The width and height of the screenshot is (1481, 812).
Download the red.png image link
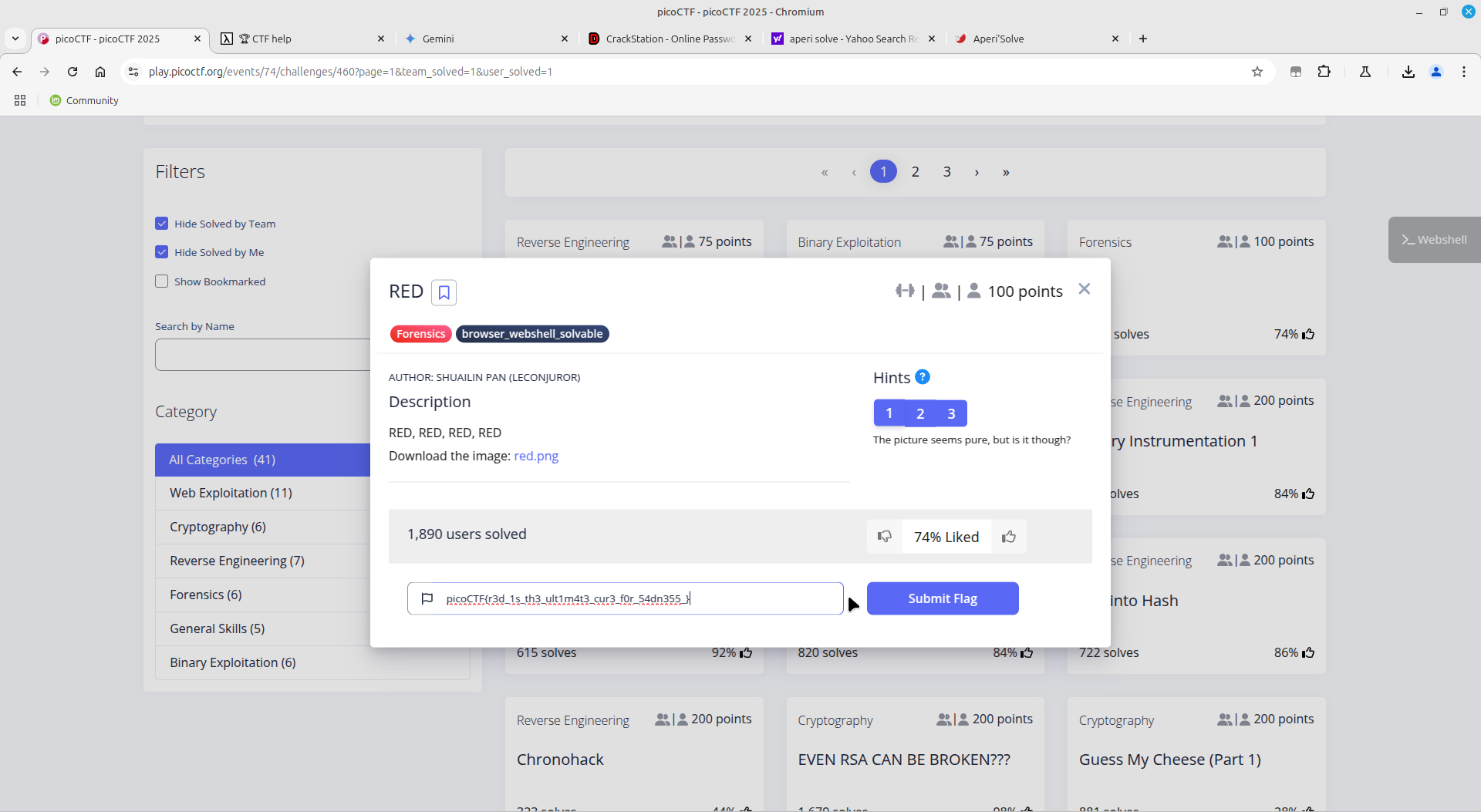[x=536, y=456]
